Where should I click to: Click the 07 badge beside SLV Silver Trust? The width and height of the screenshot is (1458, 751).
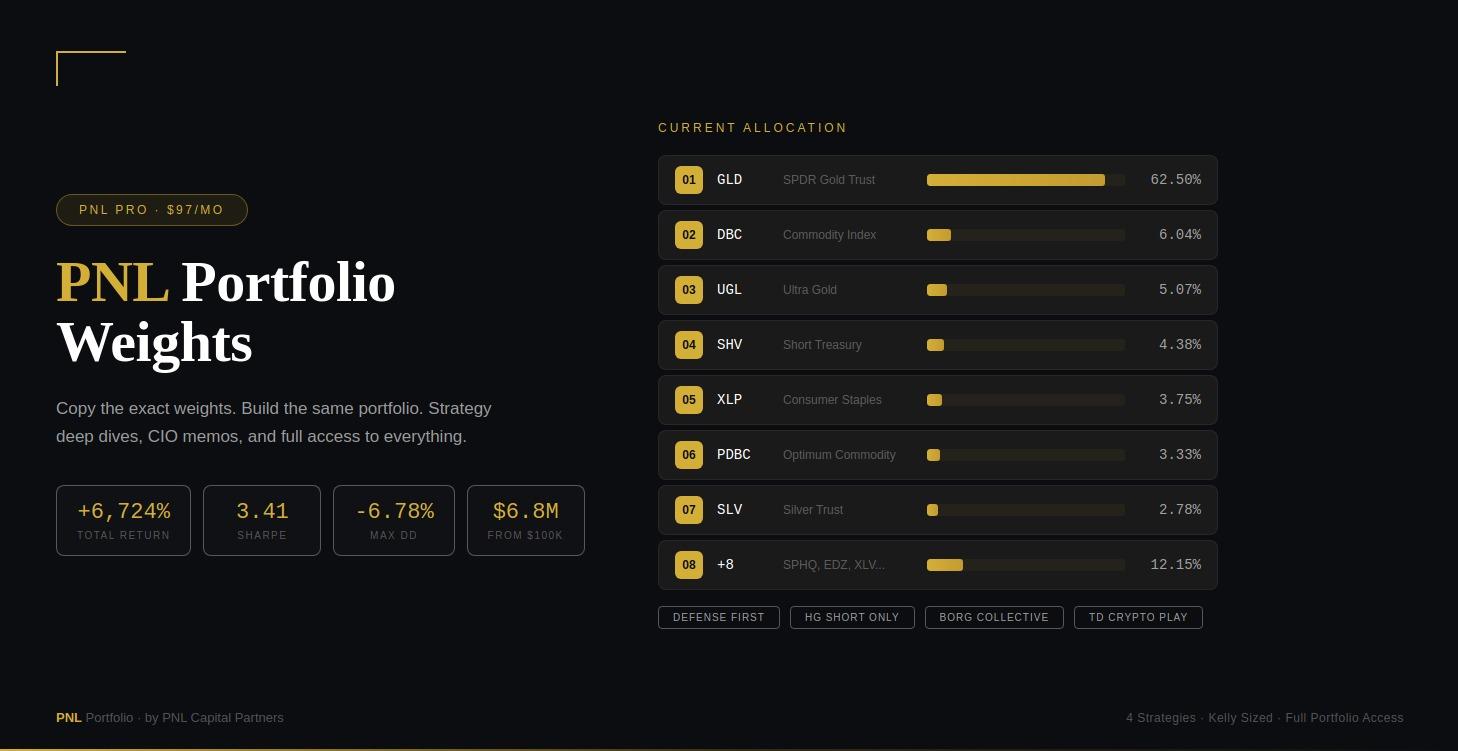(688, 510)
